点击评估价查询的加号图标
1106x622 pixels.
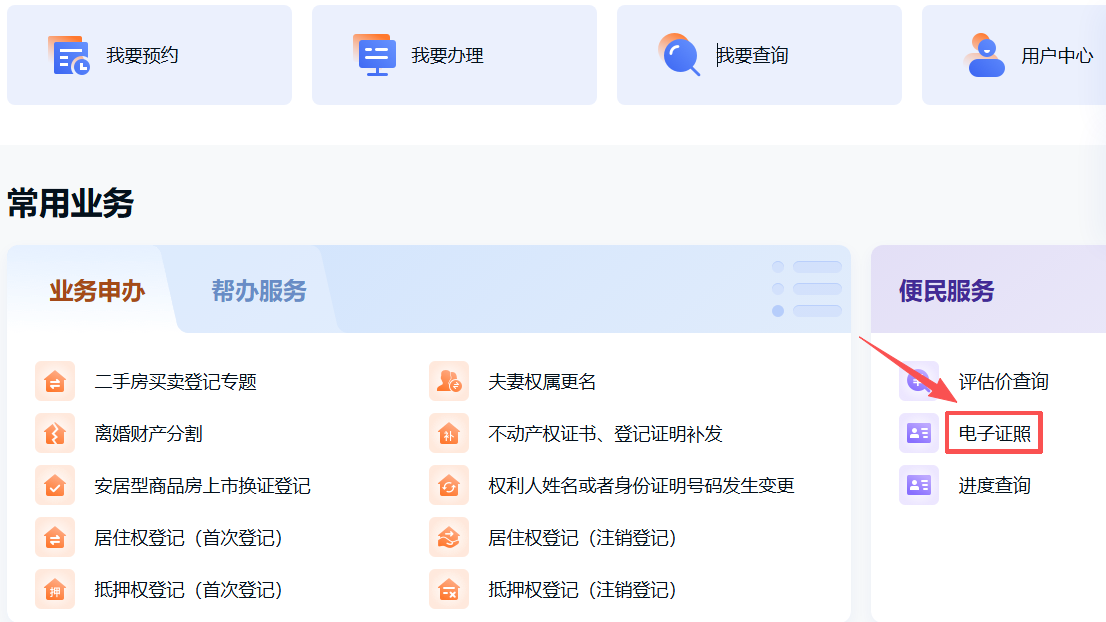point(918,381)
